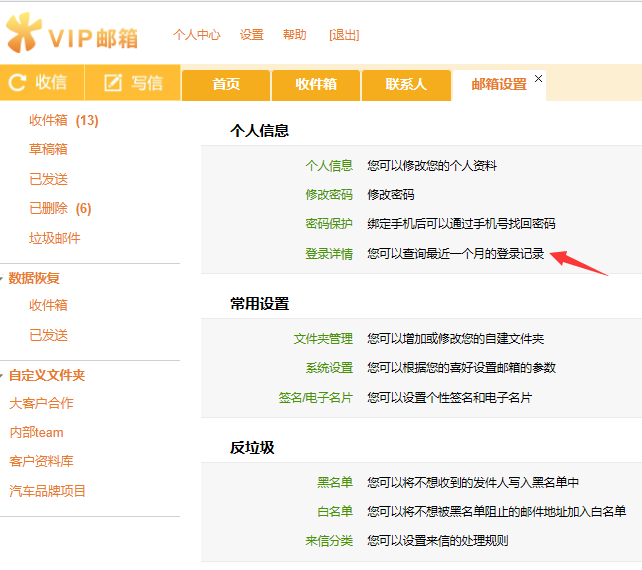Click the VIP邮箱 logo icon
This screenshot has height=570, width=642.
tap(24, 35)
